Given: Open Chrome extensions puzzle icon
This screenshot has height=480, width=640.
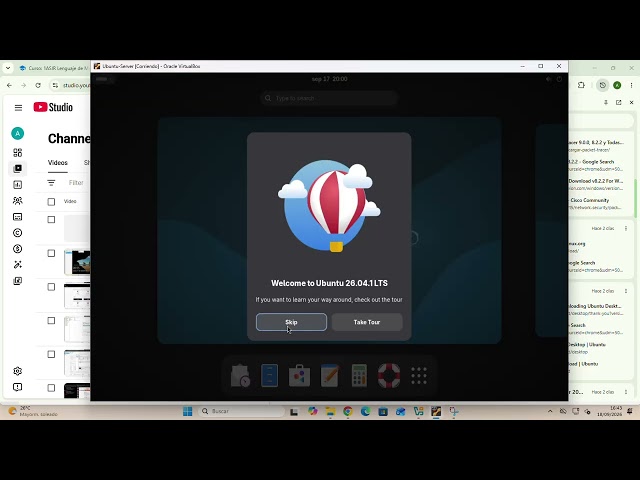Looking at the screenshot, I should [x=581, y=85].
